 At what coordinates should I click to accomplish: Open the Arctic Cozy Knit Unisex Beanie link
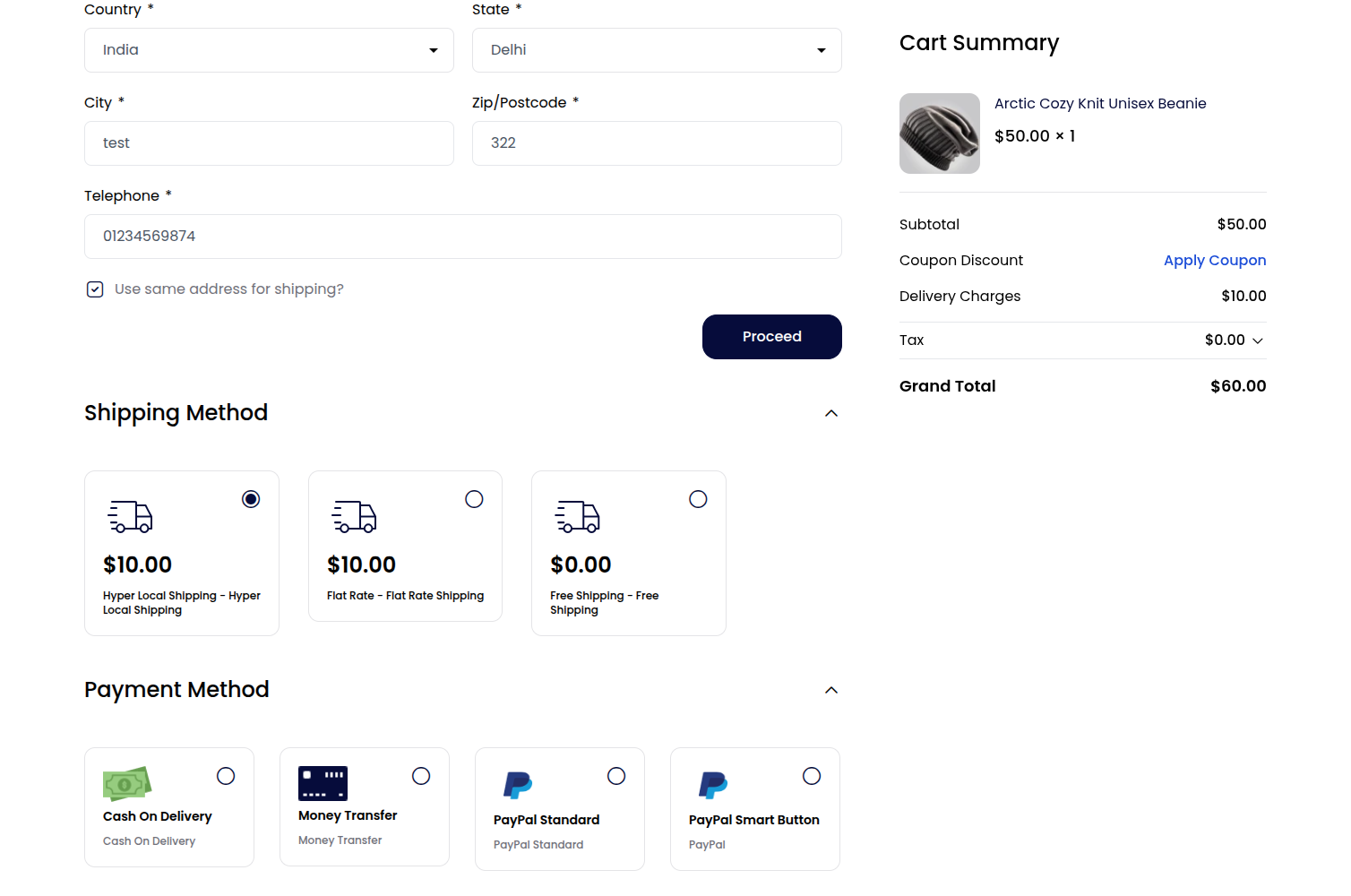click(1099, 103)
